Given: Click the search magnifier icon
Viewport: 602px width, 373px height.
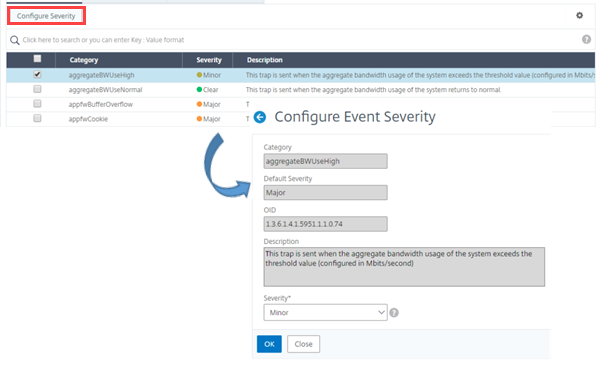Looking at the screenshot, I should tap(15, 40).
